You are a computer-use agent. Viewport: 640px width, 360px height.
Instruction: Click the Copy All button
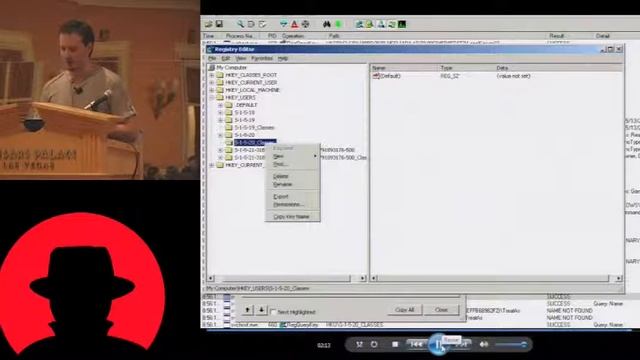pyautogui.click(x=405, y=310)
